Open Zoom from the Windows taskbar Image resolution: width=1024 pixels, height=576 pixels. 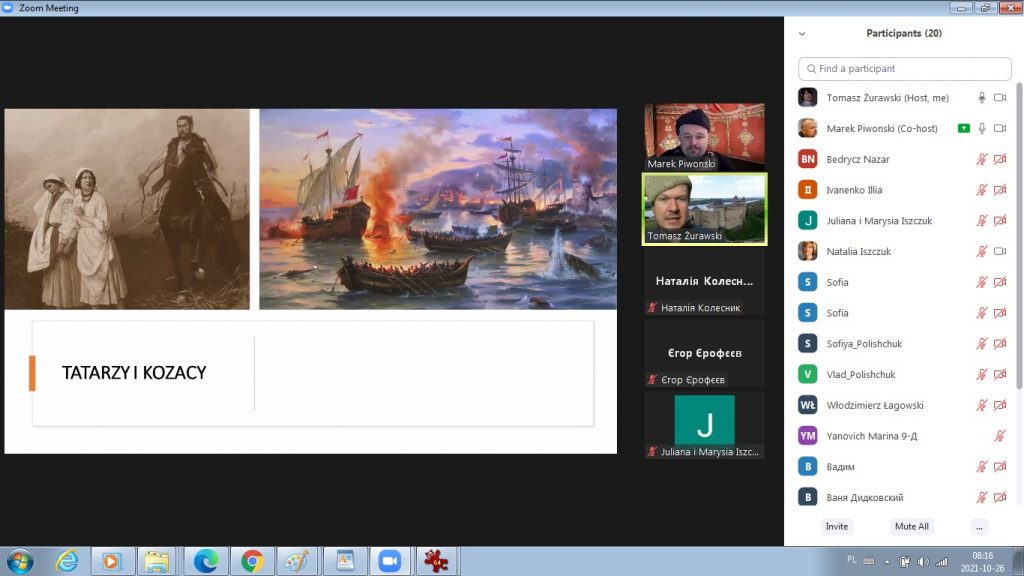(x=387, y=561)
